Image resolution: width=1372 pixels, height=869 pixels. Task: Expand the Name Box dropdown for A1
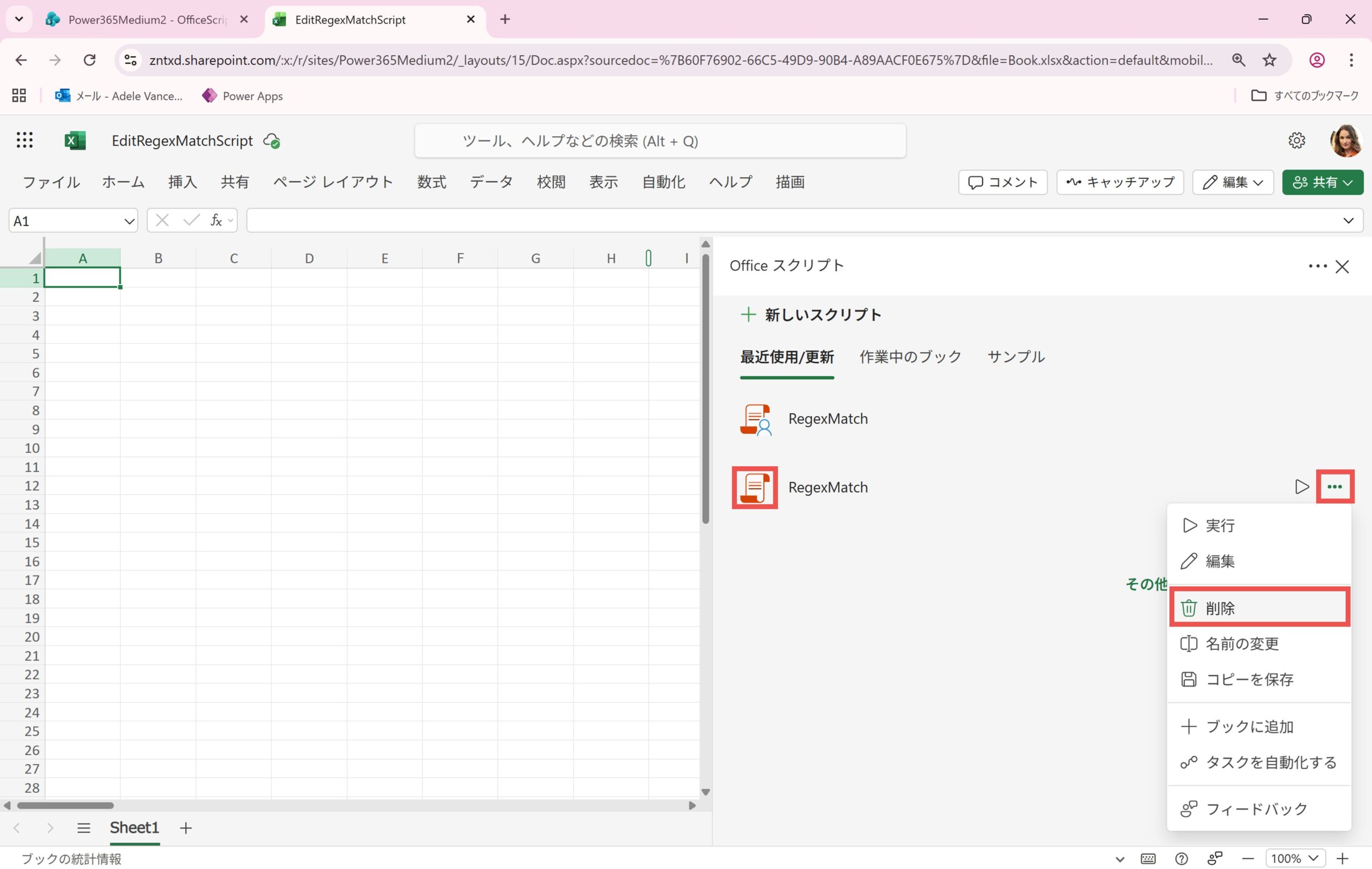(x=129, y=221)
